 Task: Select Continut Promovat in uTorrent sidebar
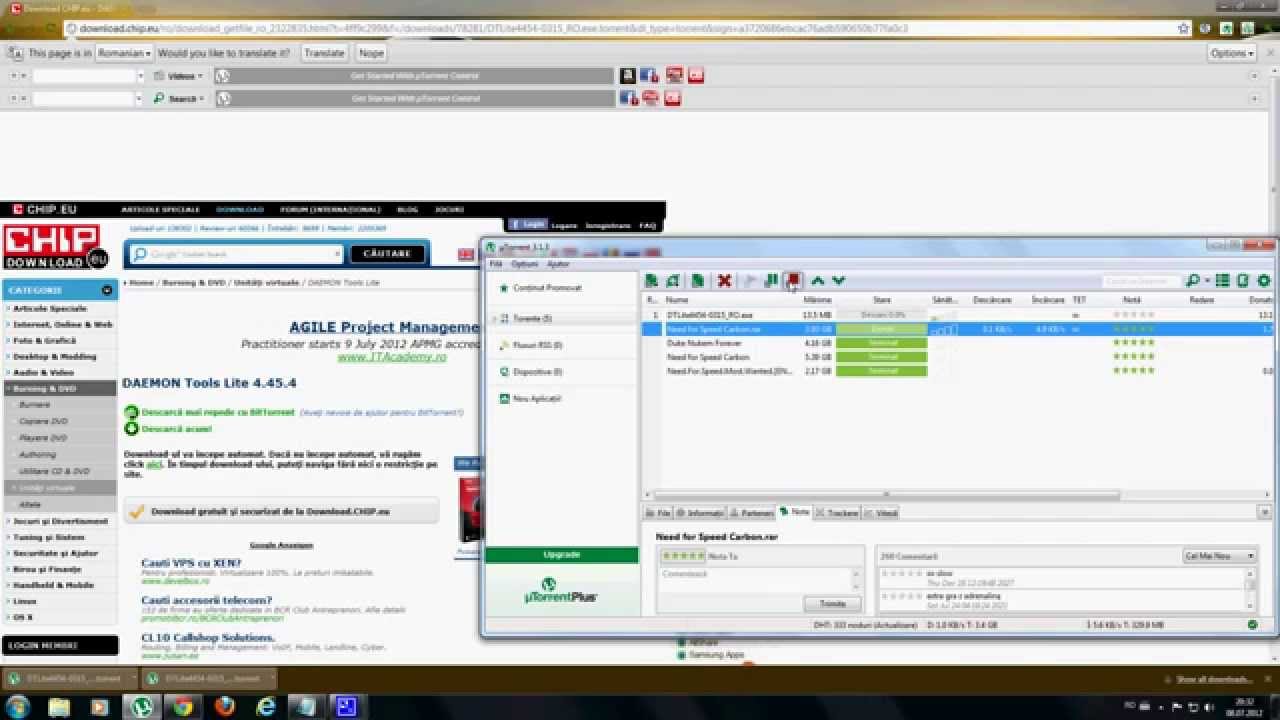(546, 288)
